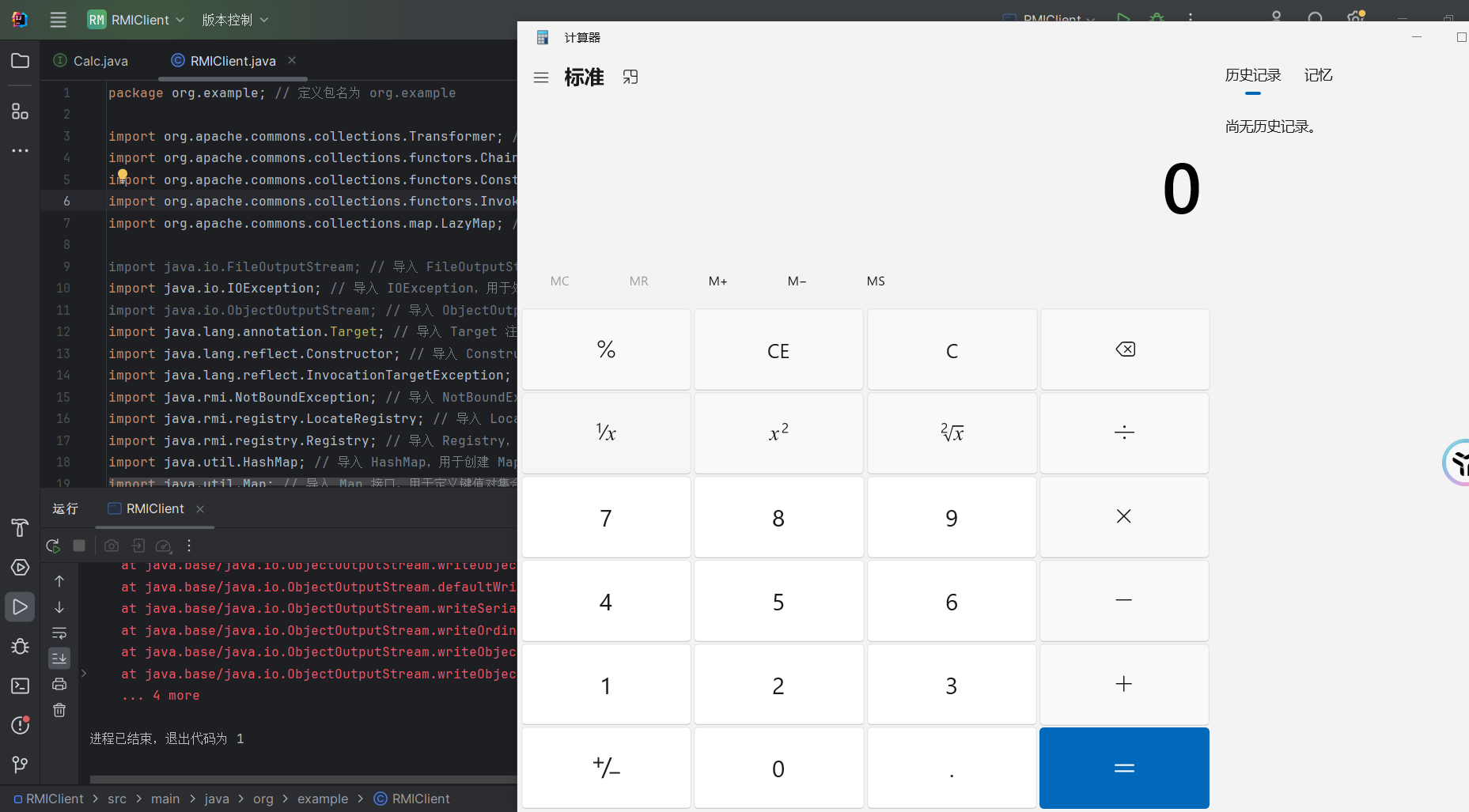Switch to the 记忆 tab in calculator
The image size is (1469, 812).
pos(1318,75)
